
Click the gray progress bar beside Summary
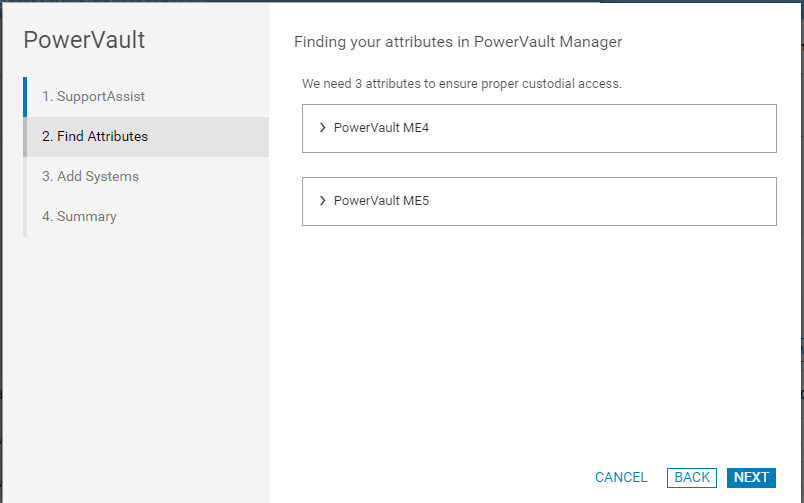25,217
